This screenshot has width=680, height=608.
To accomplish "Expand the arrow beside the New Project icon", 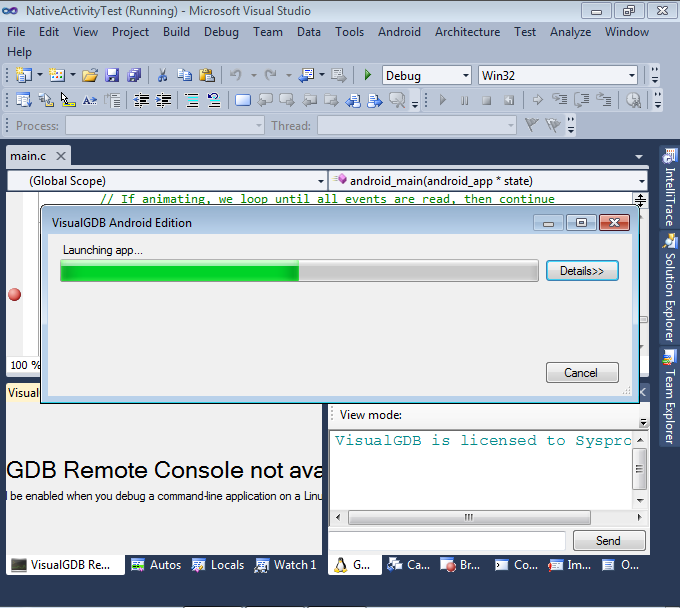I will [39, 75].
